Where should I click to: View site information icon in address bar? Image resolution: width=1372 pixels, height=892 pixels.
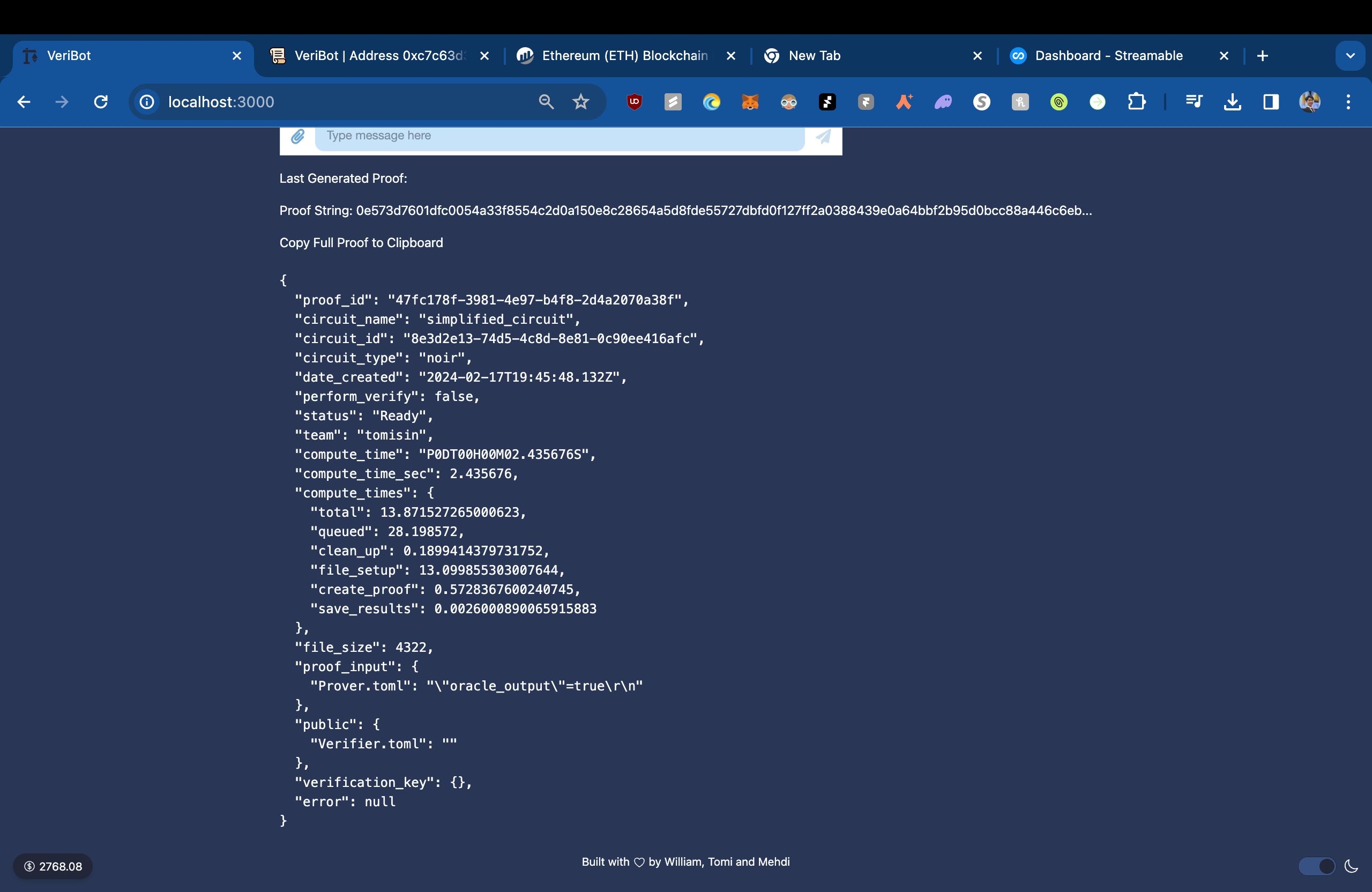[147, 102]
